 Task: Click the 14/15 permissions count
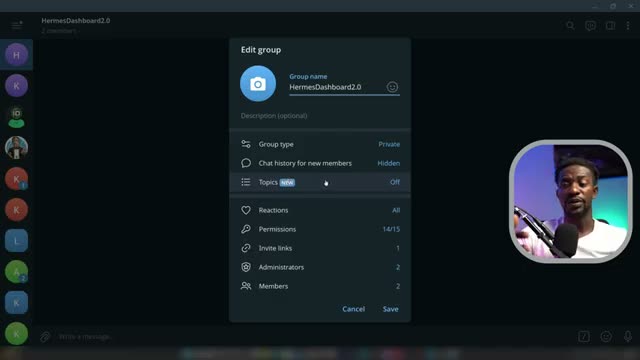[391, 229]
